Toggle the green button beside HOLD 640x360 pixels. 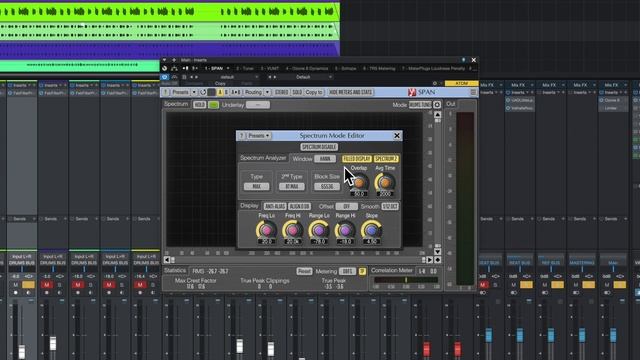(x=213, y=105)
